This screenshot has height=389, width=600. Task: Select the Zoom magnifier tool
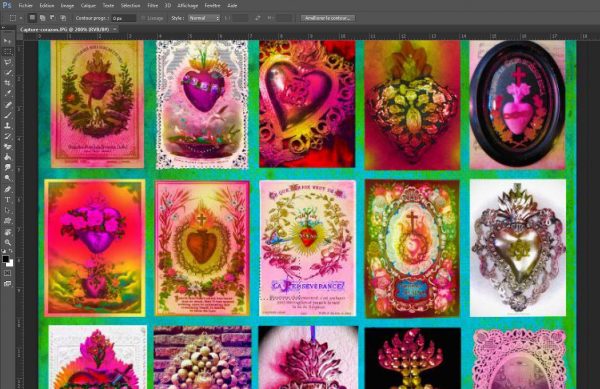7,242
